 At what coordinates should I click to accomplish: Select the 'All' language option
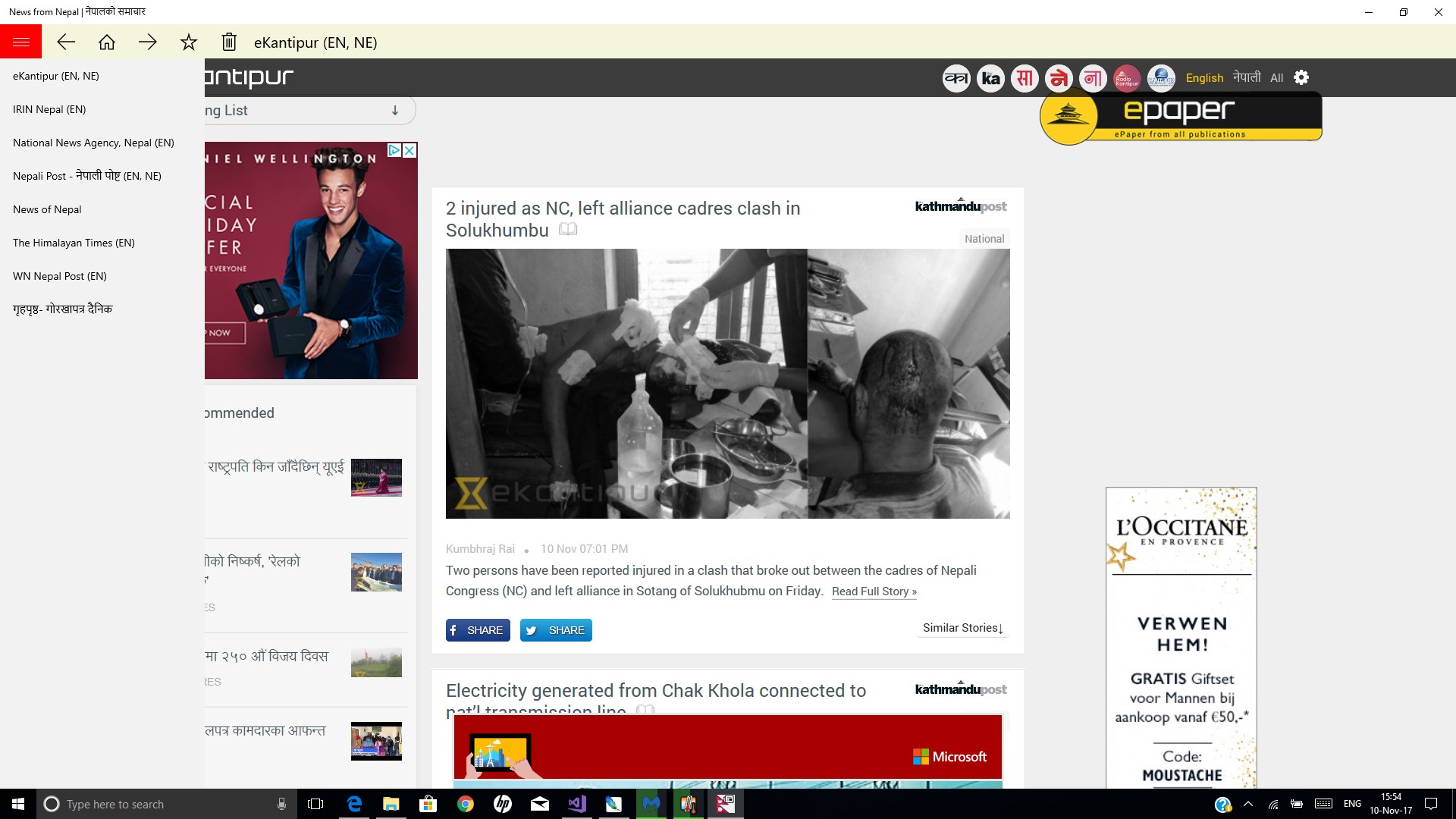click(1277, 77)
